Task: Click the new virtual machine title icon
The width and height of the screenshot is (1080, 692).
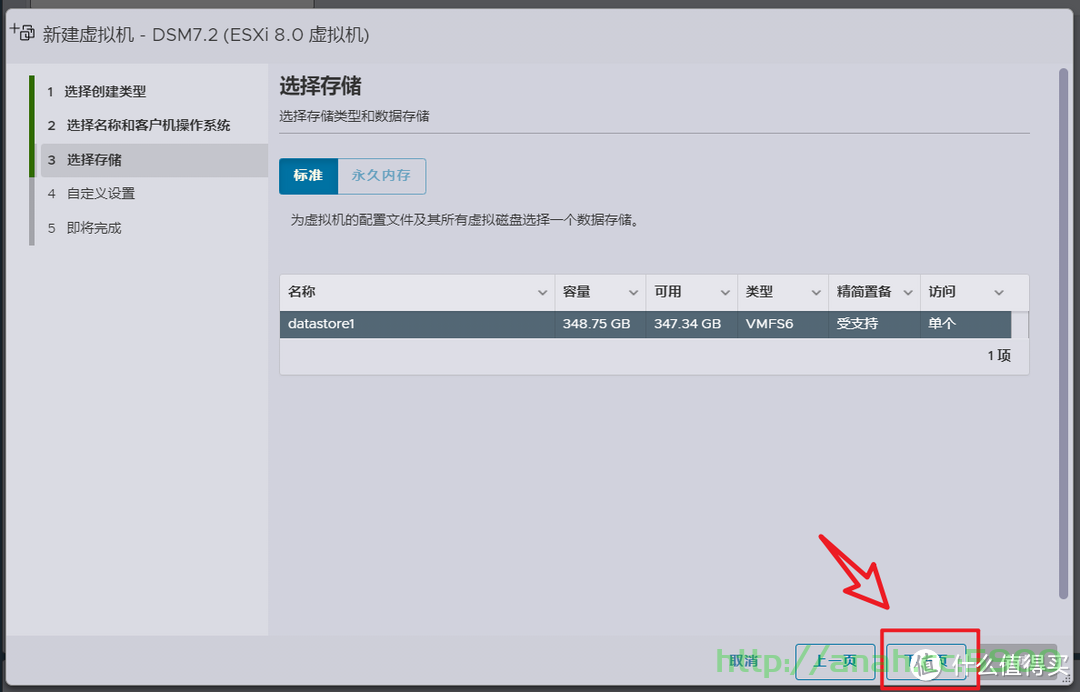Action: coord(22,32)
